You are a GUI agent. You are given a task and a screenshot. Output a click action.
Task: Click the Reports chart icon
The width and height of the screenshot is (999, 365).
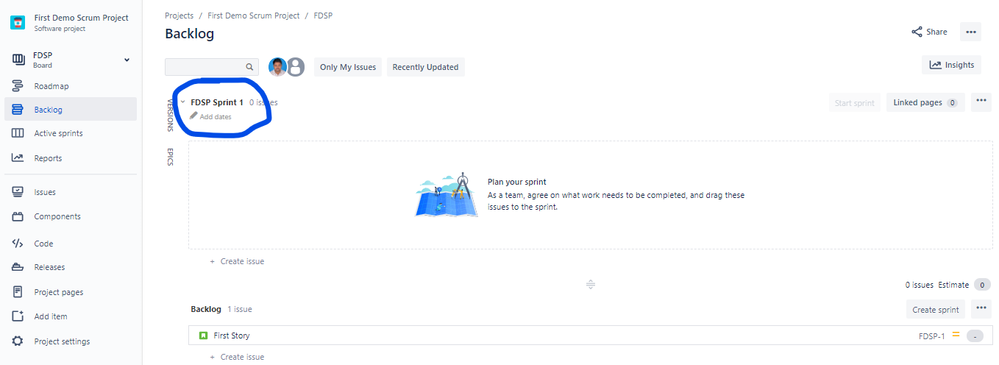pos(17,158)
